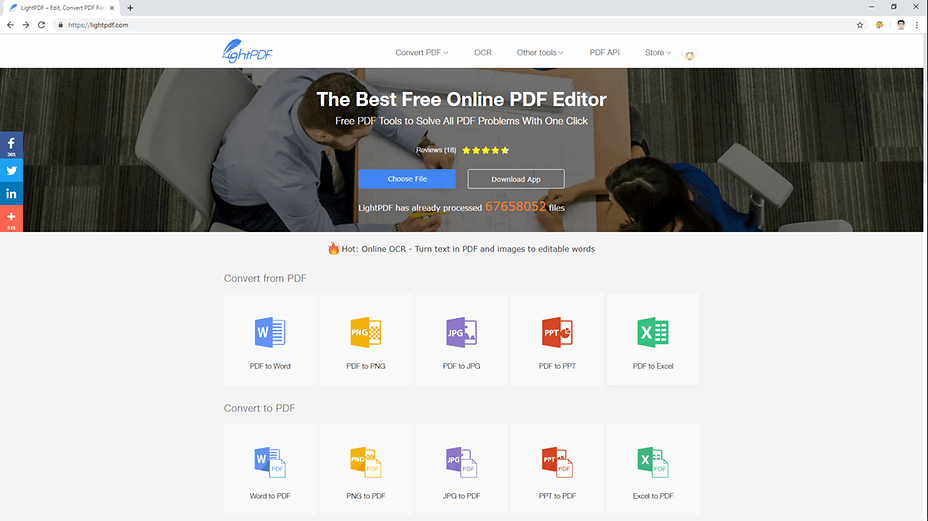This screenshot has width=928, height=521.
Task: Click the 67658052 processed files counter
Action: (515, 206)
